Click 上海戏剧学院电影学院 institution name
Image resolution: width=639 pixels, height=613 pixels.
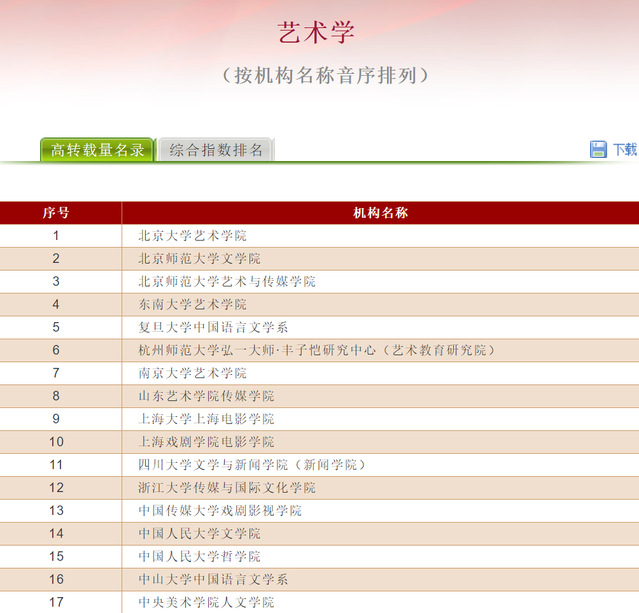point(206,442)
